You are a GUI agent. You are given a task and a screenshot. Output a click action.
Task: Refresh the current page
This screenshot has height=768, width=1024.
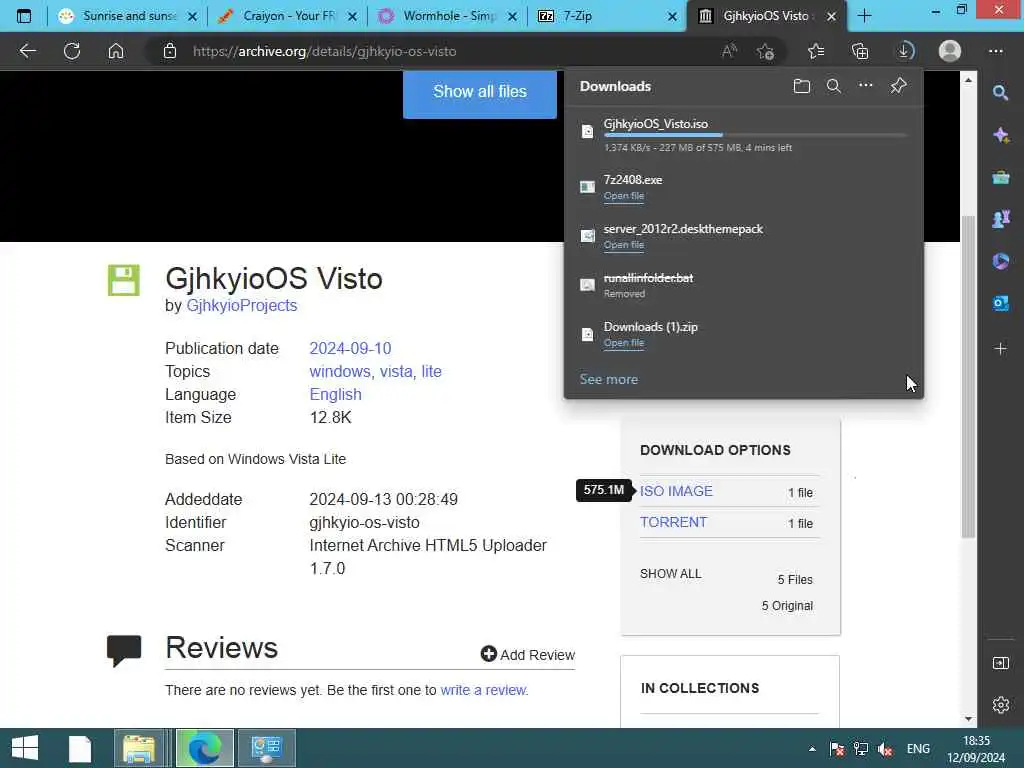pos(72,51)
